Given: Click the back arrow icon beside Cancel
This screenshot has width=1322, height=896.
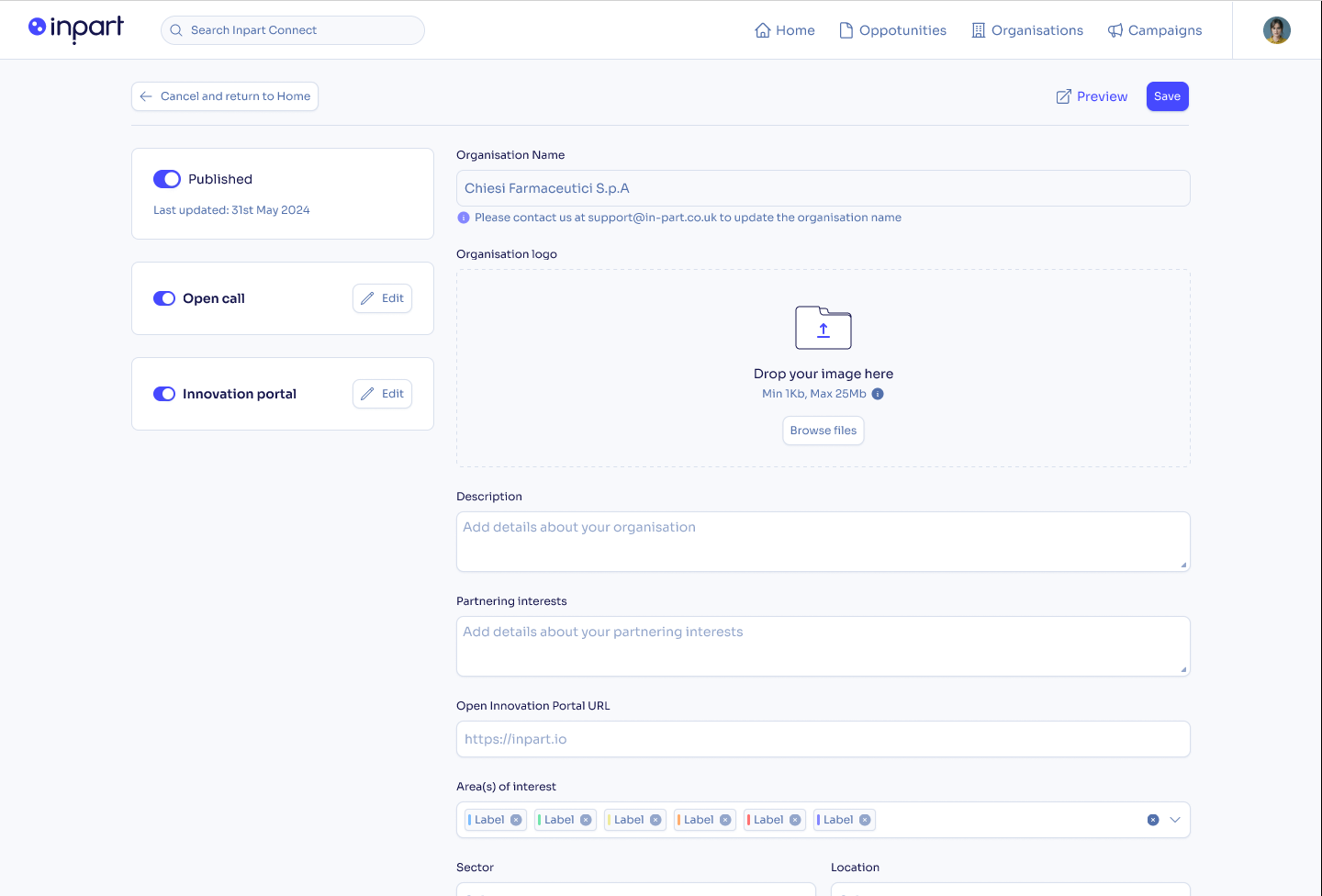Looking at the screenshot, I should point(146,96).
